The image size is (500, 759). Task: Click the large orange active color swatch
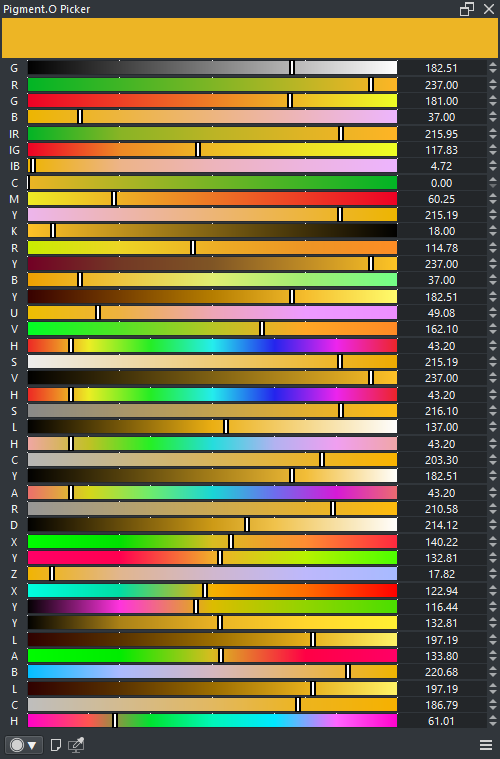point(250,38)
